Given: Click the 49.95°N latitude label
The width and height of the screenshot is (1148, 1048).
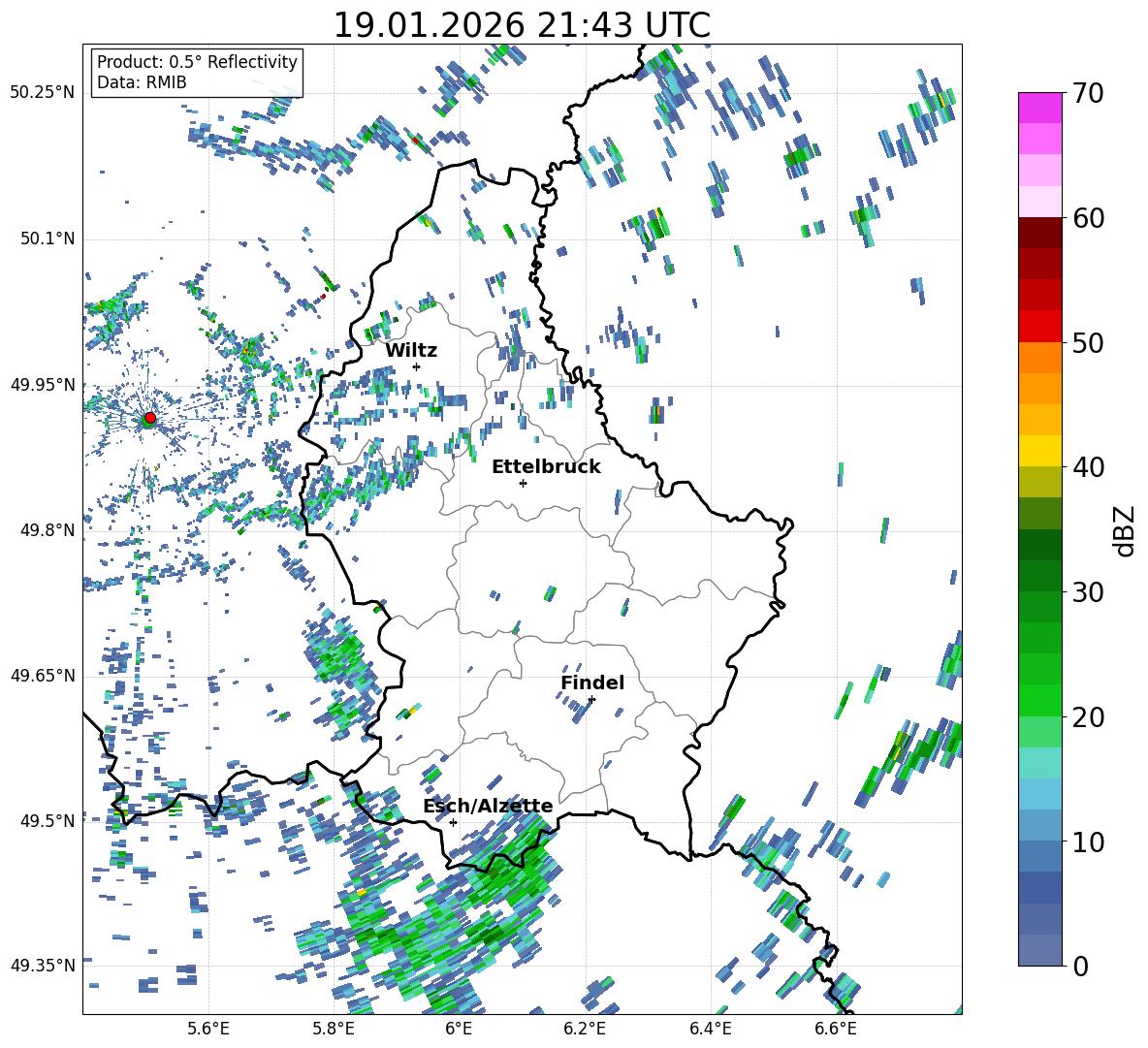Looking at the screenshot, I should click(x=43, y=384).
